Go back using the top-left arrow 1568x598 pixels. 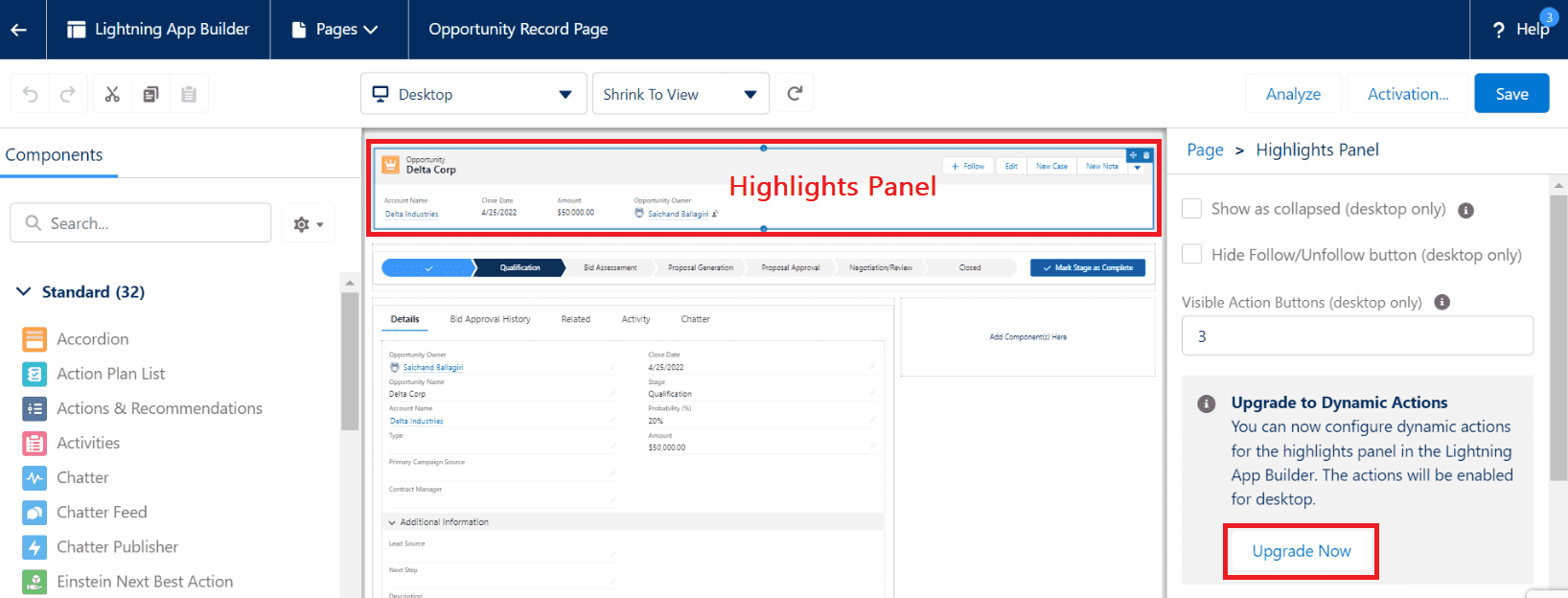click(18, 30)
